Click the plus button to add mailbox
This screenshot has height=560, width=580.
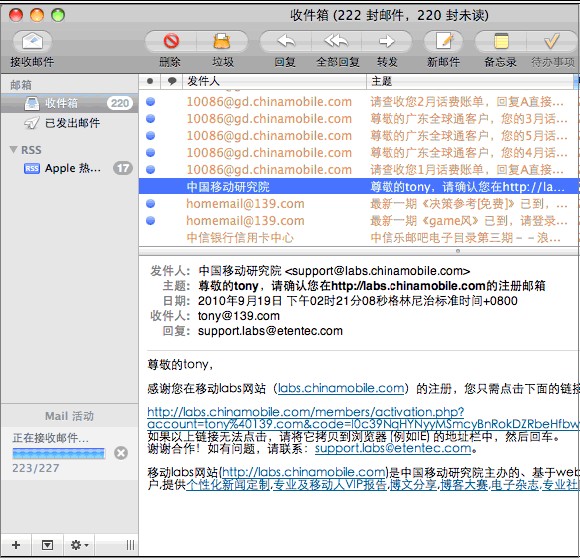[x=16, y=545]
